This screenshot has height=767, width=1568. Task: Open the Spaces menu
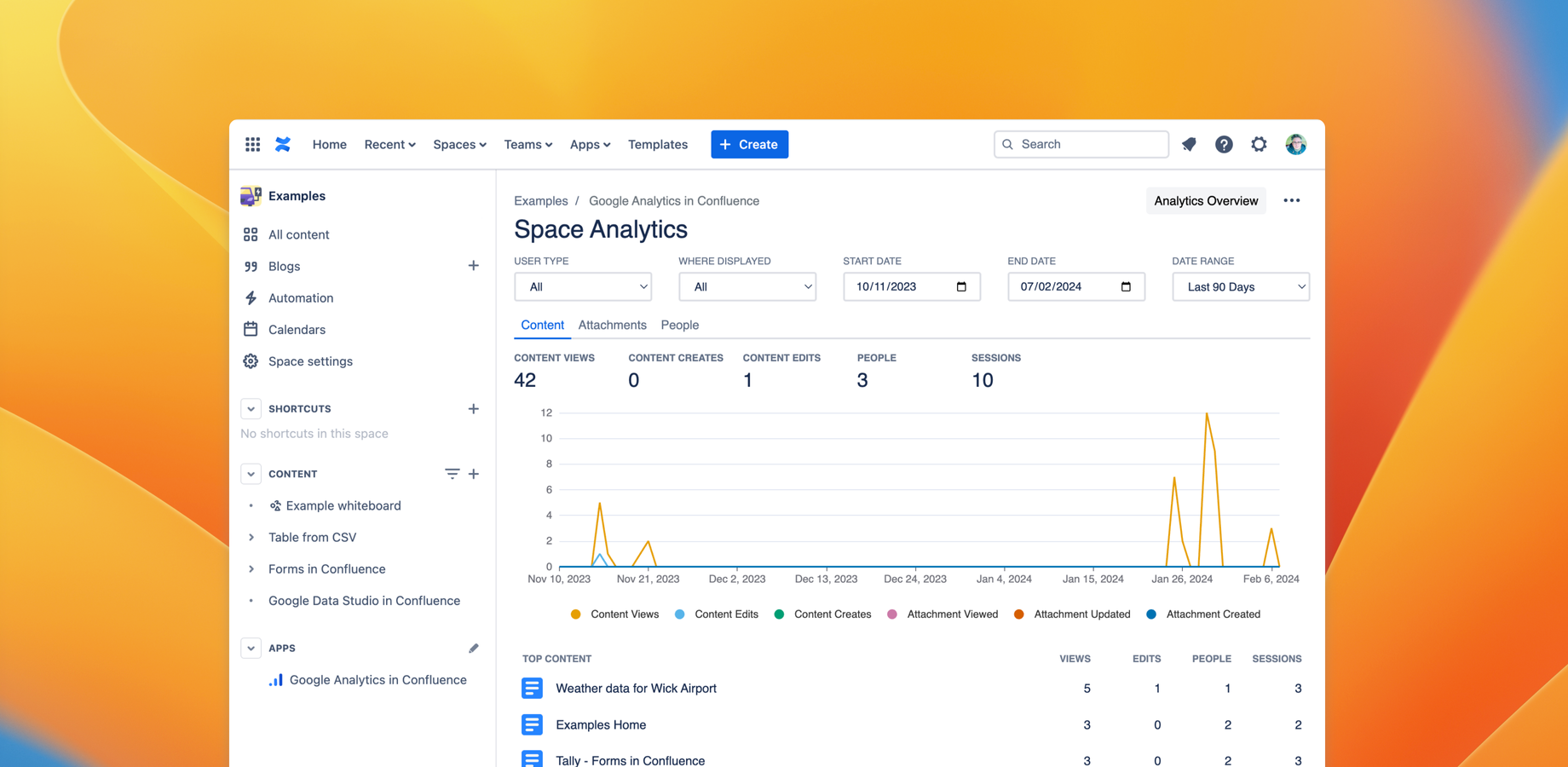pos(459,145)
